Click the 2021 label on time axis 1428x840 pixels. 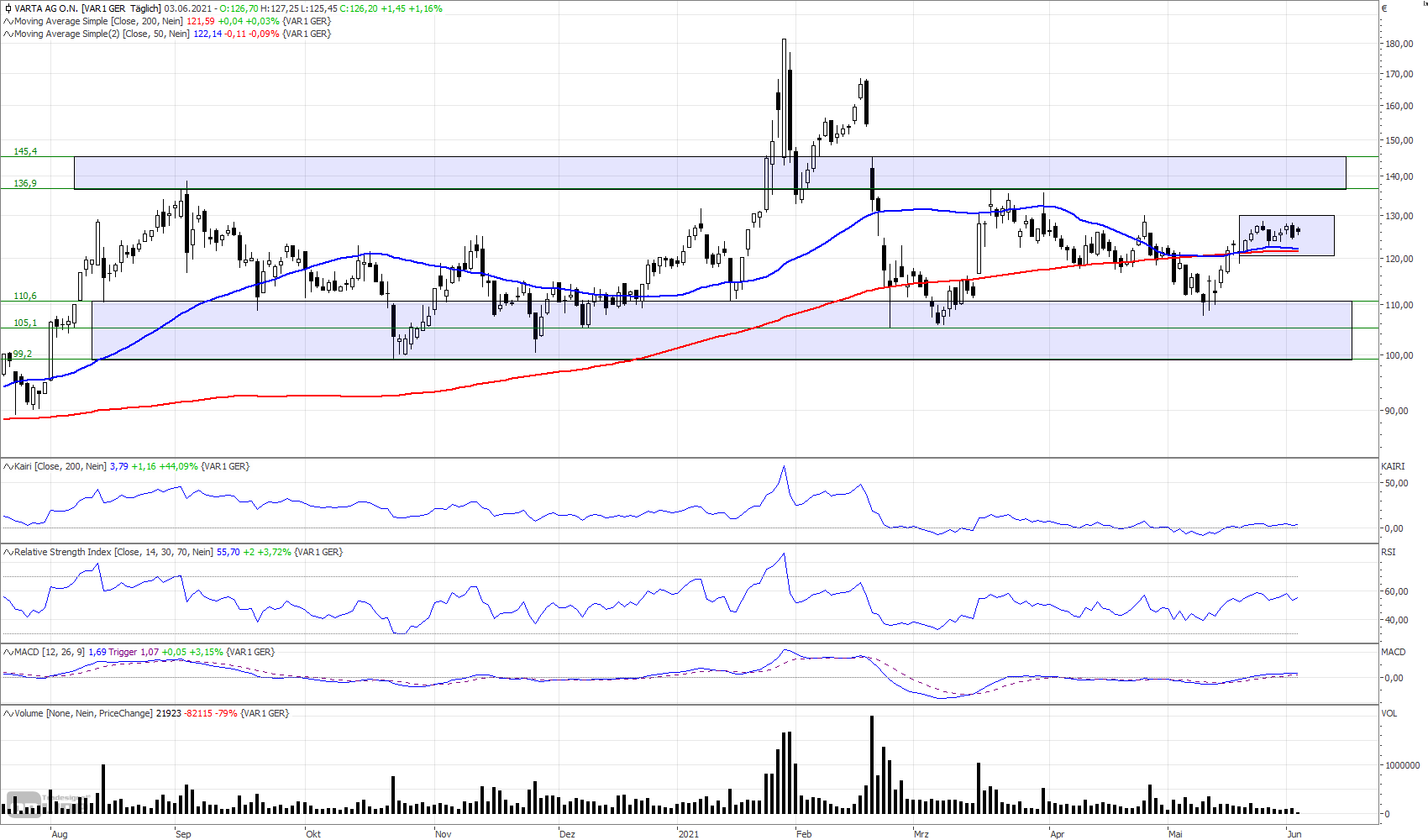688,834
